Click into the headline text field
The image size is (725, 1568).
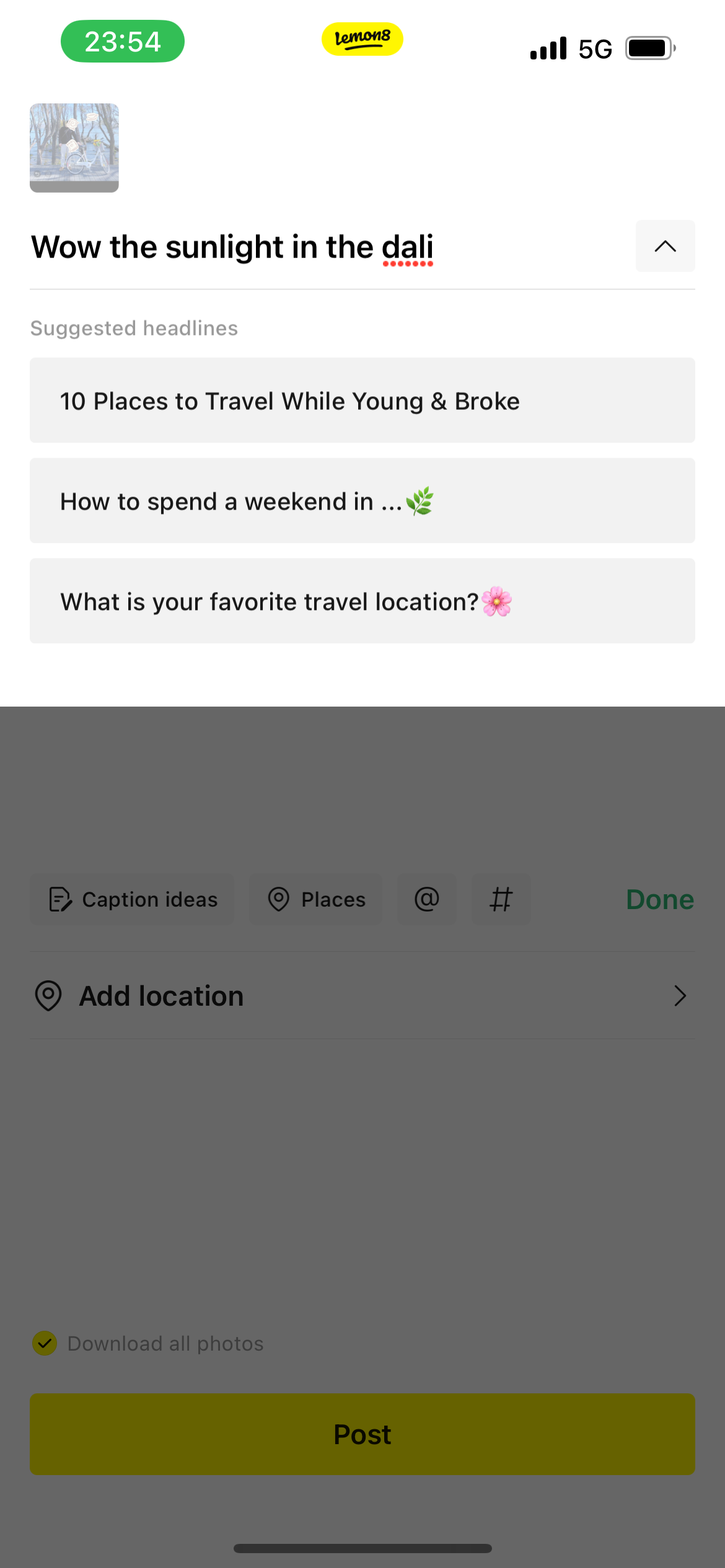[x=310, y=247]
